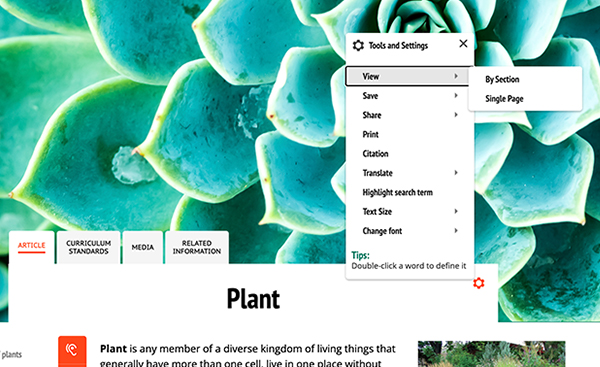Click the Plant article title
Viewport: 600px width, 367px height.
(253, 298)
